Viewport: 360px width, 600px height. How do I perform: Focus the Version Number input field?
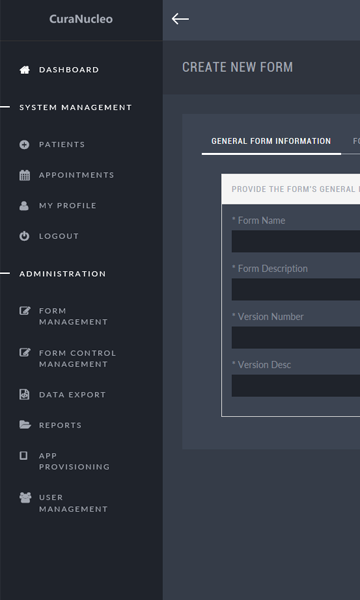tap(296, 338)
